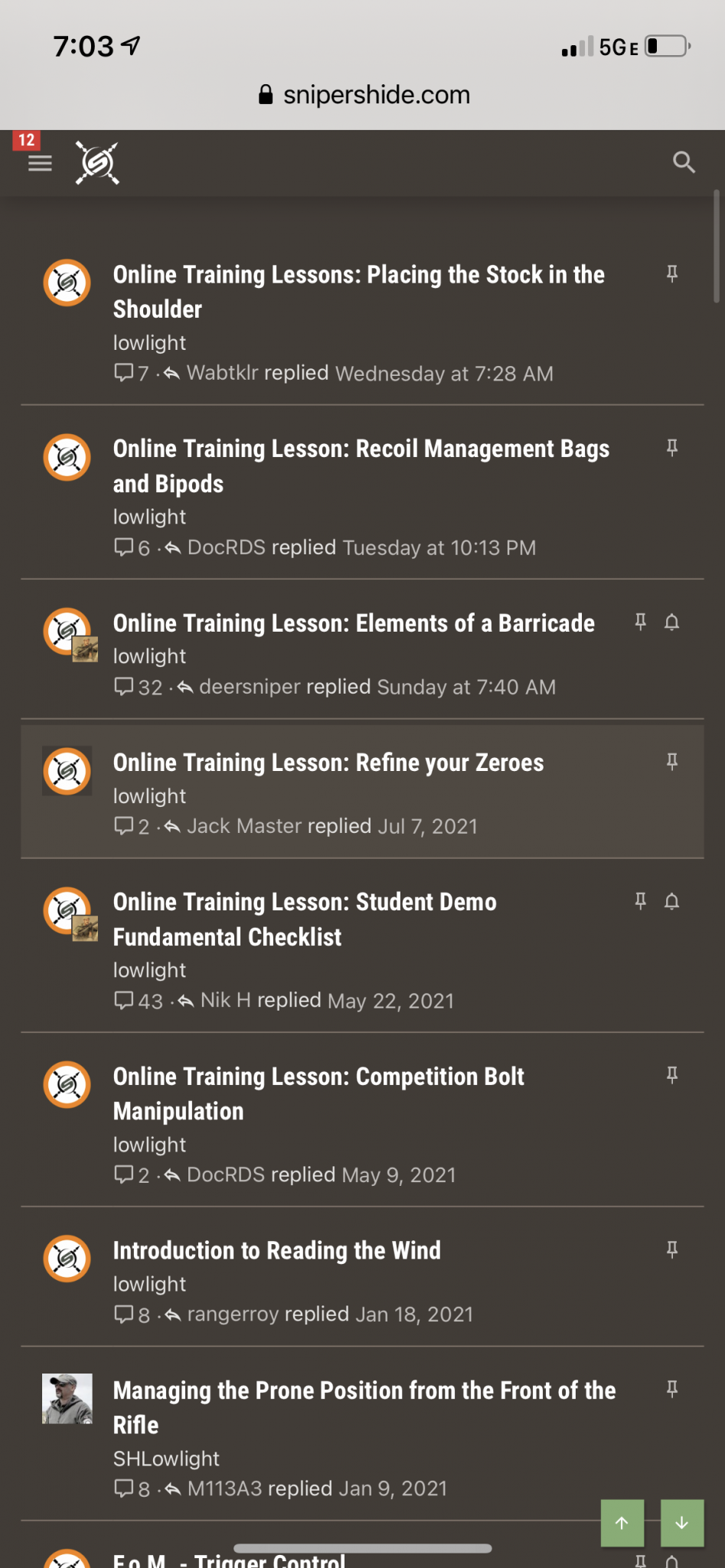Tap the green scroll-to-bottom arrow button
Screen dimensions: 725x1568
click(682, 1523)
